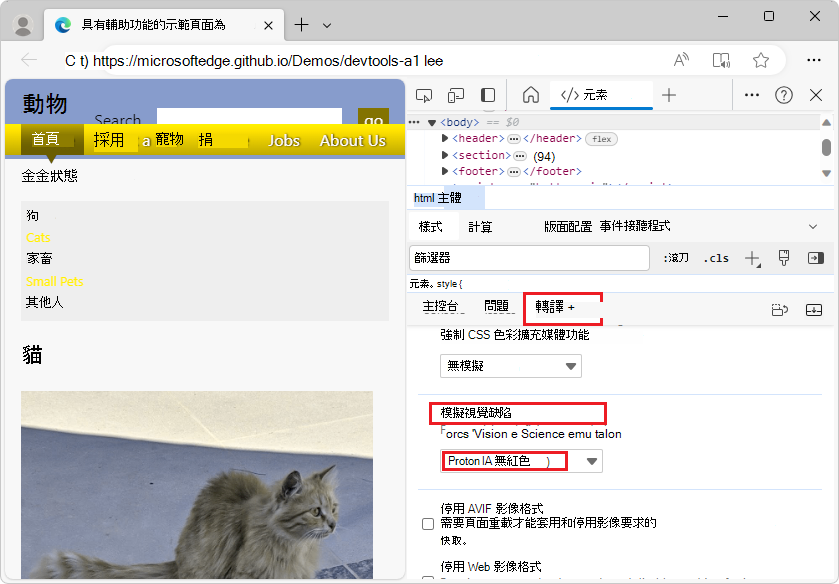Open the tab actions chevron menu
Image resolution: width=839 pixels, height=584 pixels.
click(327, 25)
